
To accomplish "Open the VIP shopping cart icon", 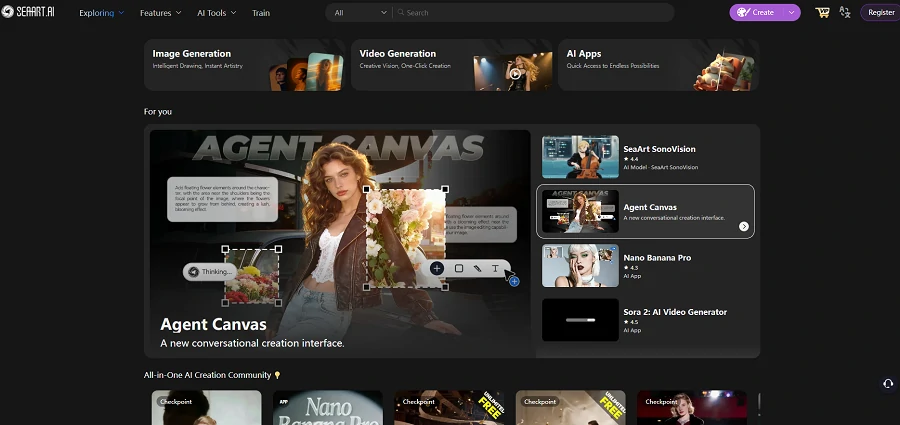I will 822,13.
